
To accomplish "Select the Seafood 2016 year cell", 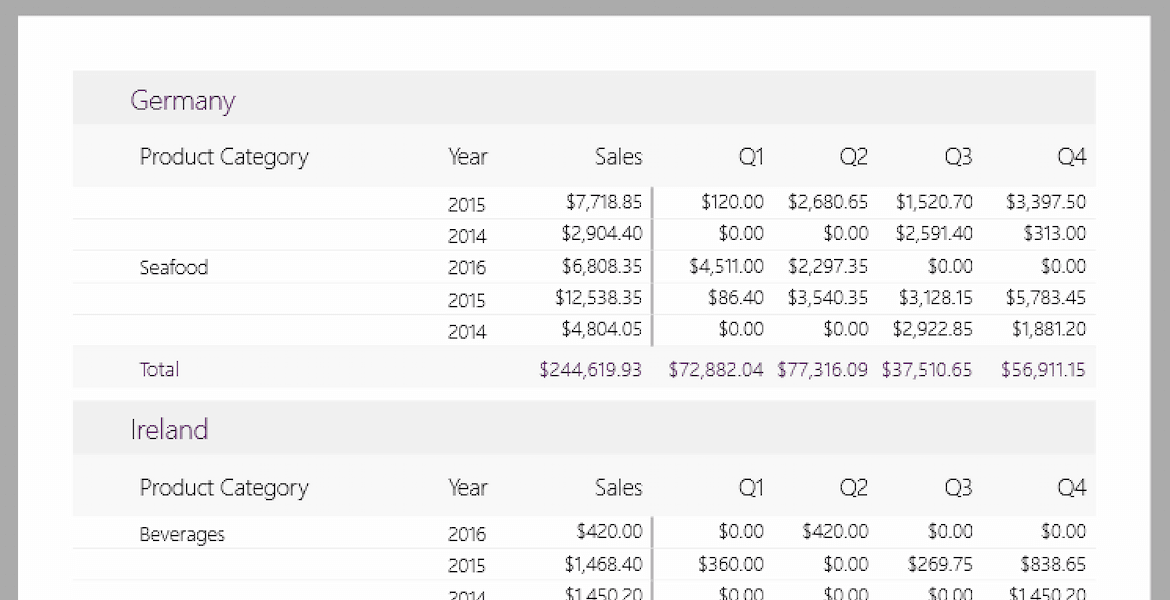I will coord(466,267).
